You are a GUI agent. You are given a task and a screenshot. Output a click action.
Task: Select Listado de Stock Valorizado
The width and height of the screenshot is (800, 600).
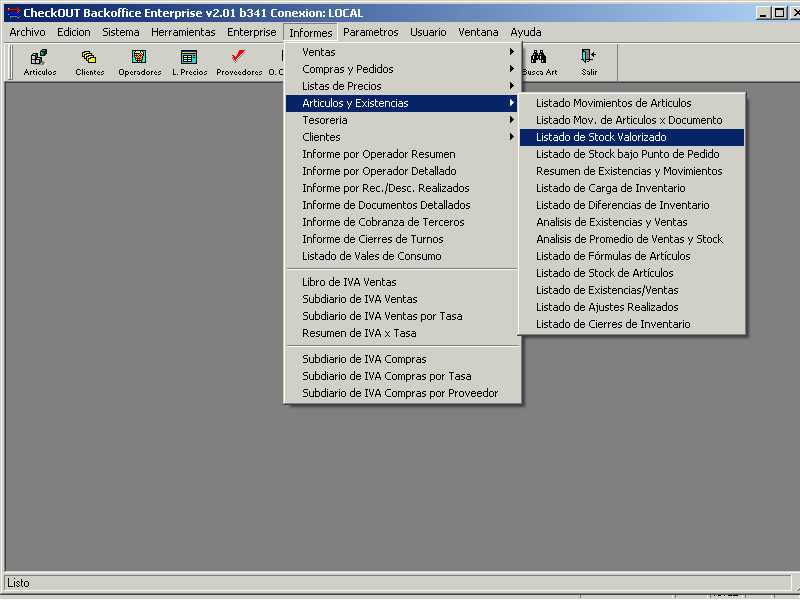632,137
